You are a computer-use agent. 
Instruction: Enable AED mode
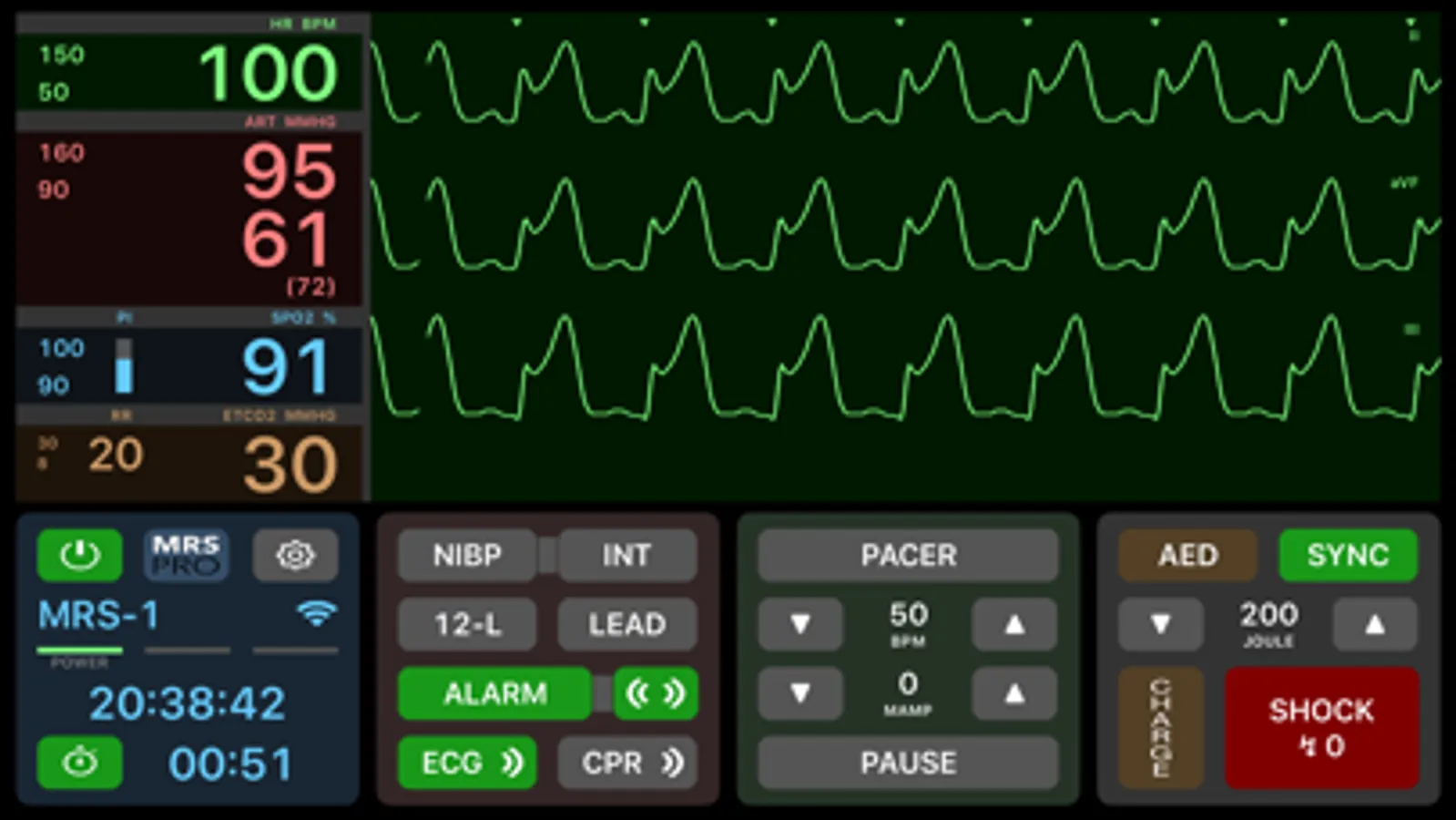tap(1187, 555)
